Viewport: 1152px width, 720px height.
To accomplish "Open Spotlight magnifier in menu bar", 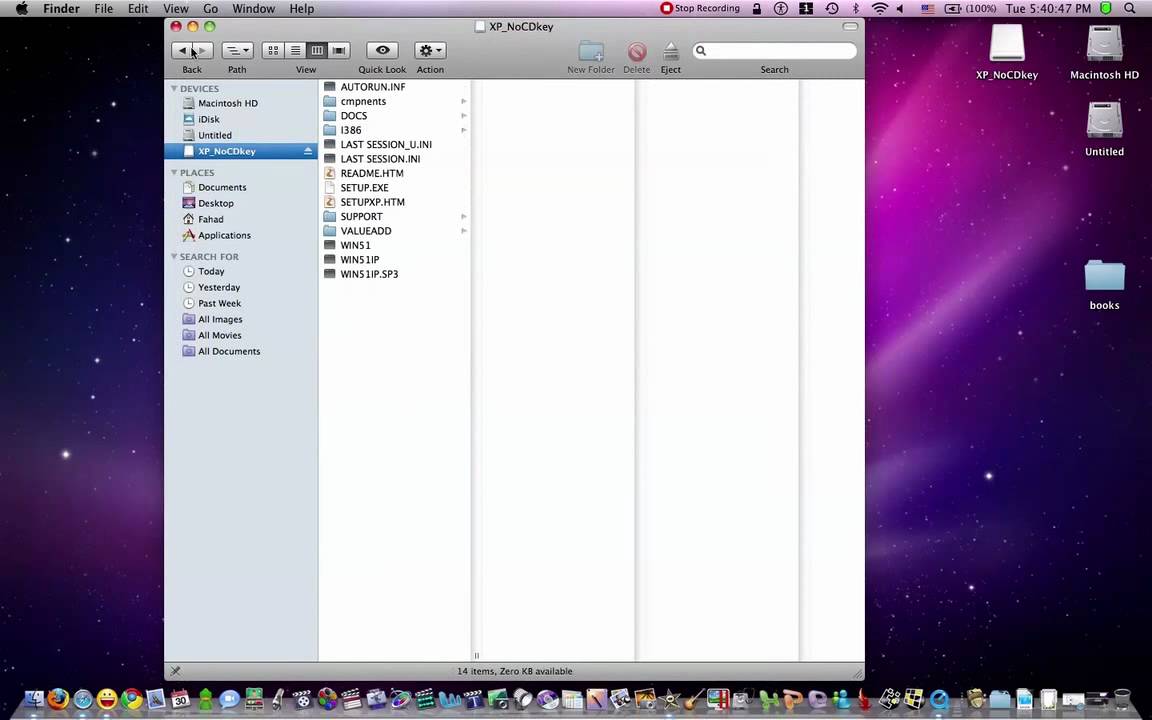I will 1130,9.
